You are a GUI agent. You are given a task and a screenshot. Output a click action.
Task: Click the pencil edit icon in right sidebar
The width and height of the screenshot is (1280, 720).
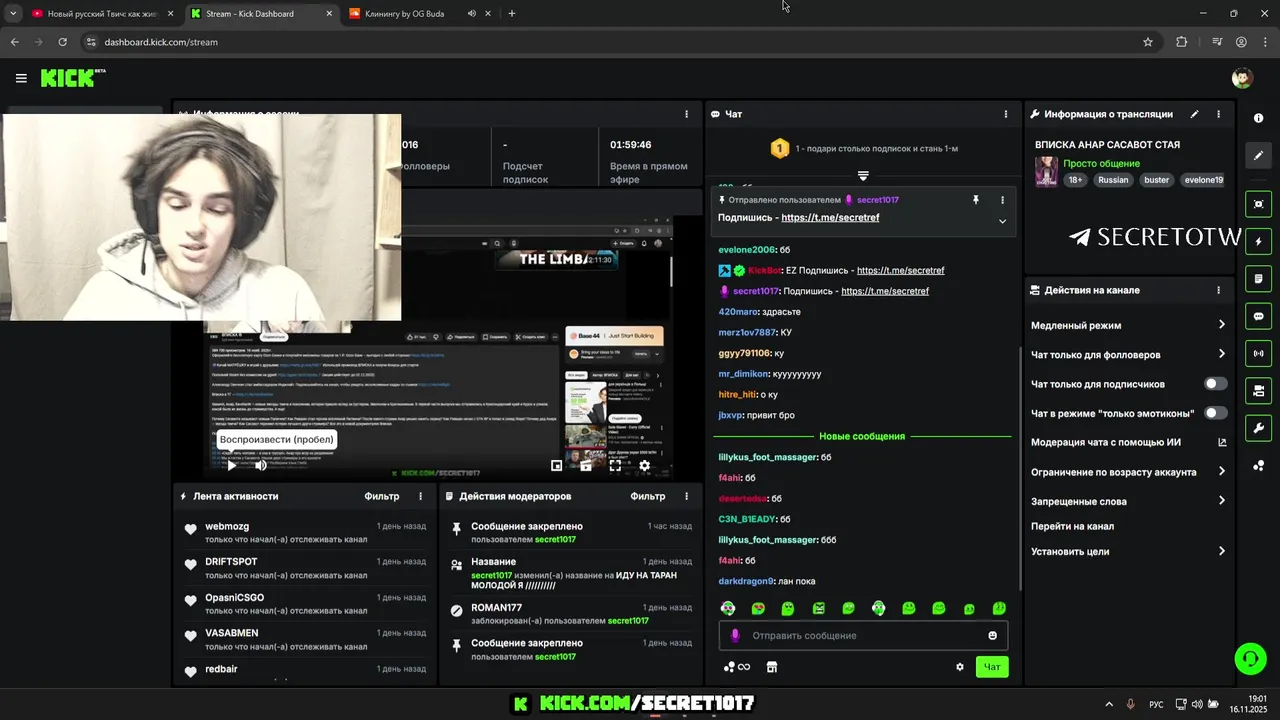pyautogui.click(x=1258, y=155)
